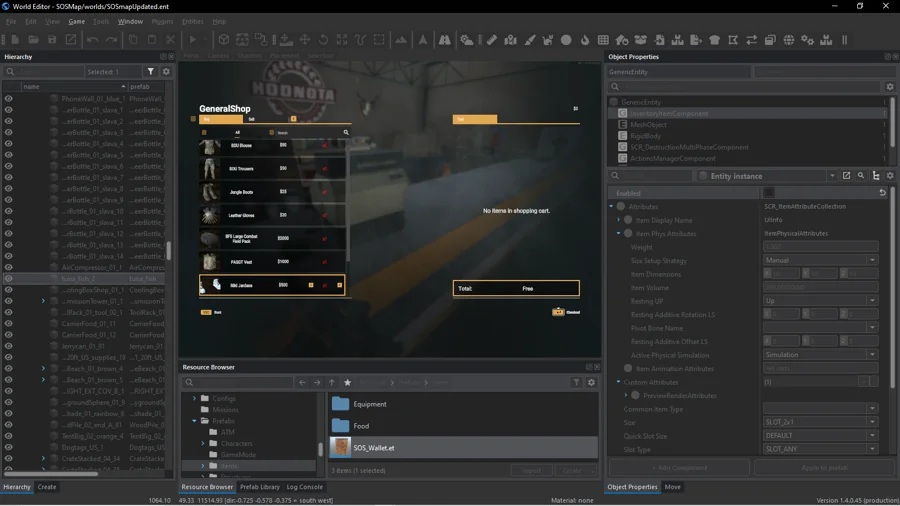Image resolution: width=900 pixels, height=506 pixels.
Task: Click the Hierarchy vertical scrollbar
Action: (x=169, y=250)
